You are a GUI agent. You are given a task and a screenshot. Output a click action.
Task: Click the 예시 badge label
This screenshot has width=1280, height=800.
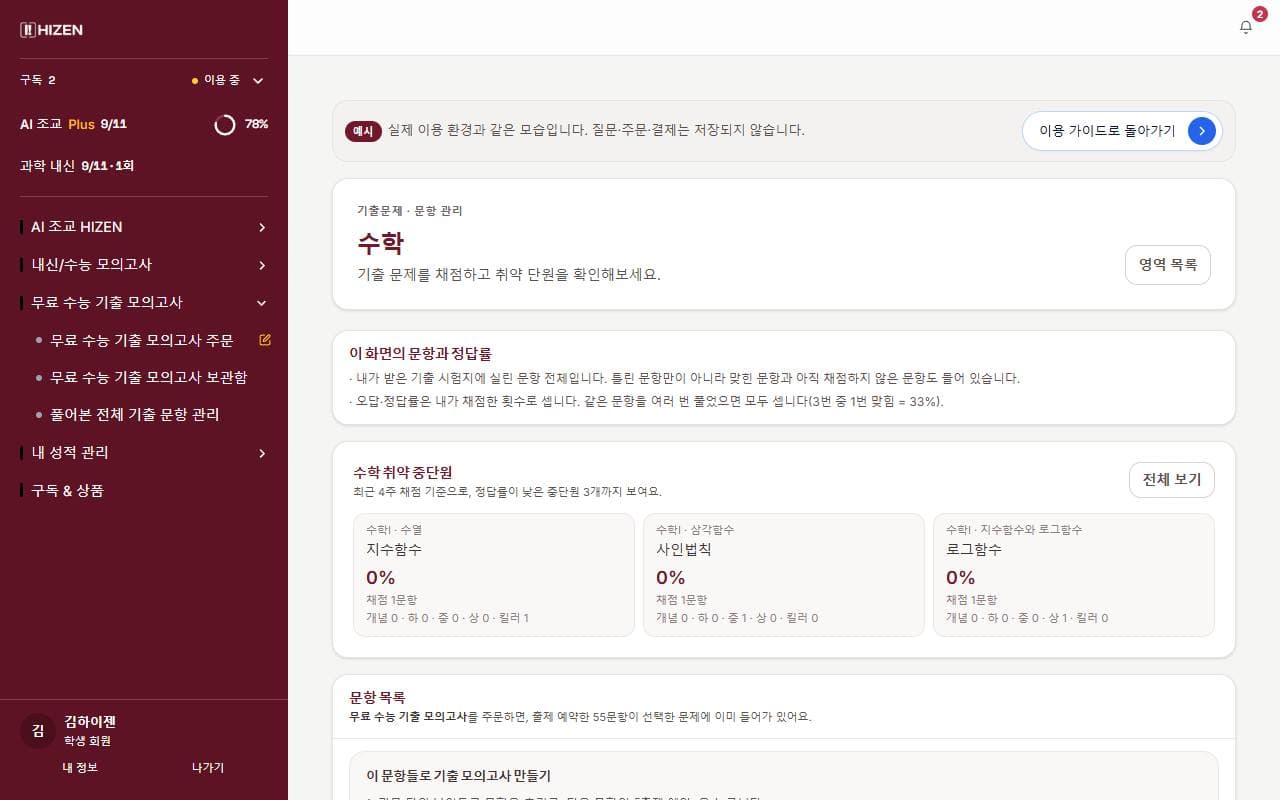pyautogui.click(x=364, y=131)
